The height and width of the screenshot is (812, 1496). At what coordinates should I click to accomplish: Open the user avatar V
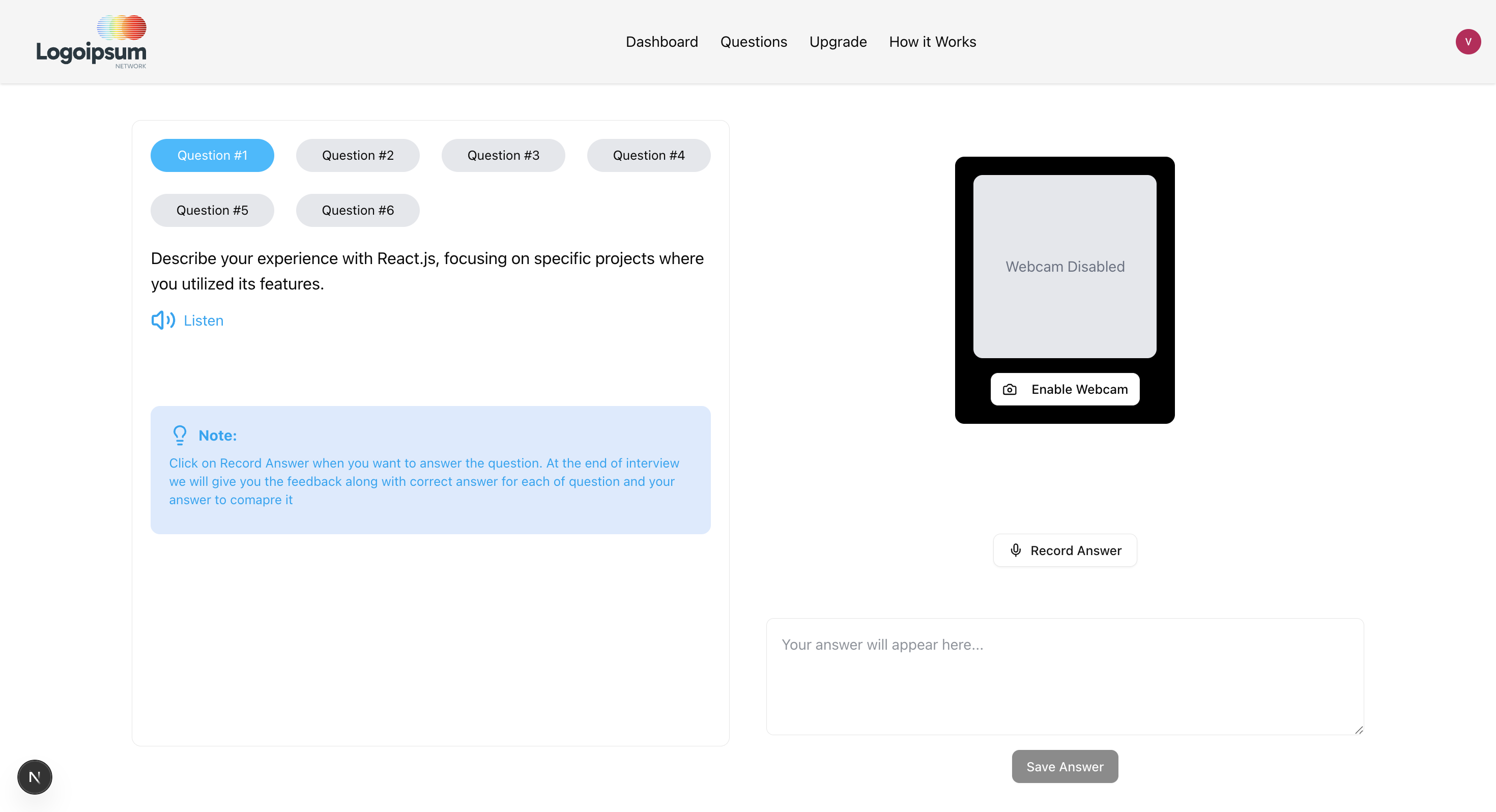(x=1468, y=42)
